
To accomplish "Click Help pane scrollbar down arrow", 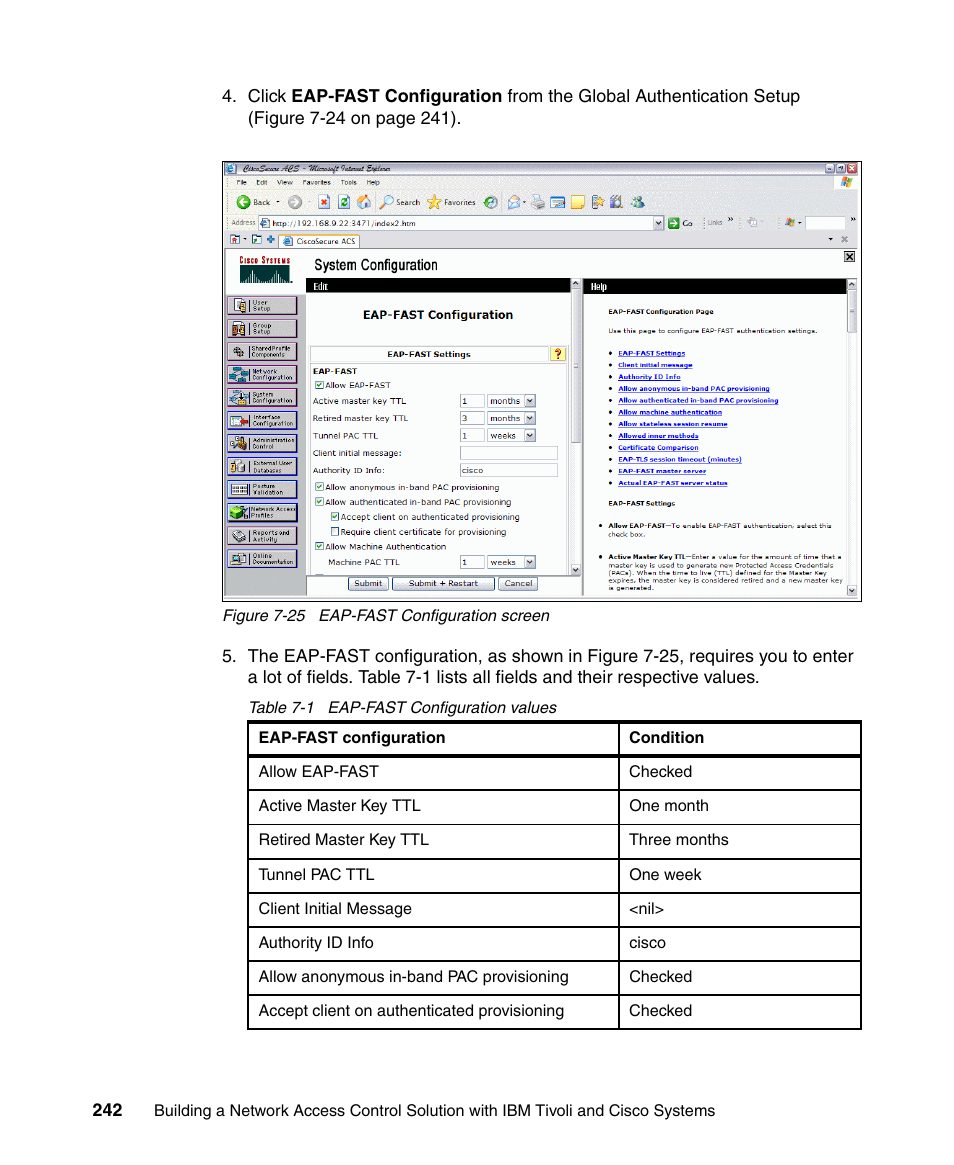I will coord(851,591).
